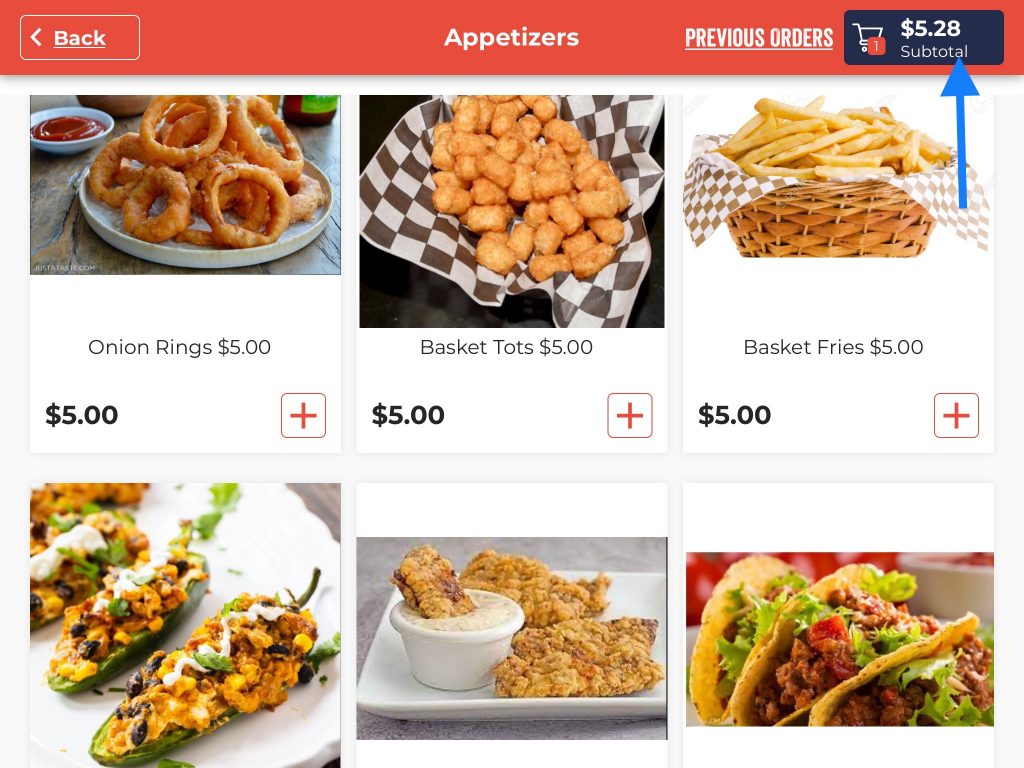Add Basket Fries using plus icon
This screenshot has height=768, width=1024.
956,415
